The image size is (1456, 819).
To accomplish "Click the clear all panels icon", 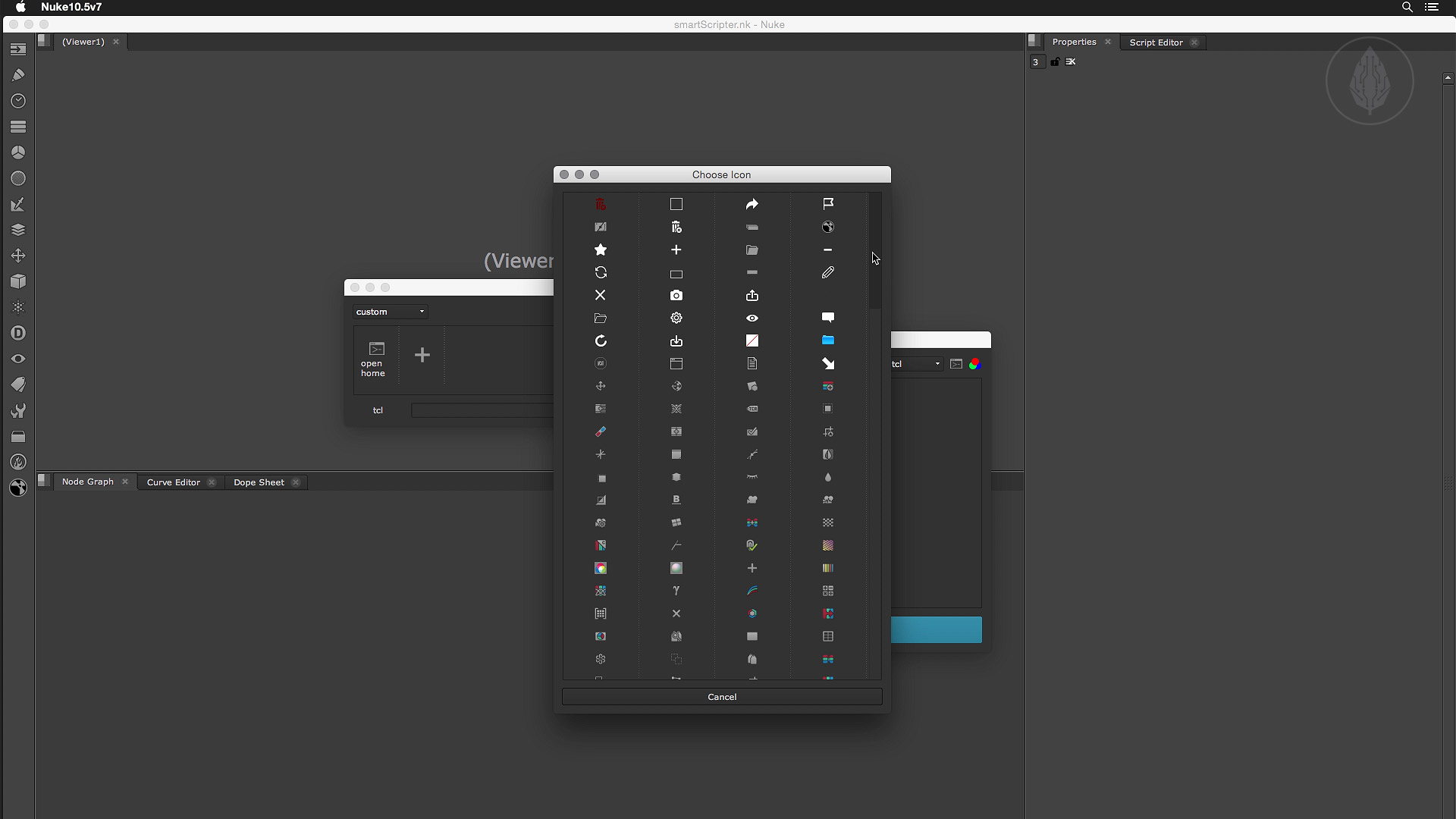I will 1071,61.
